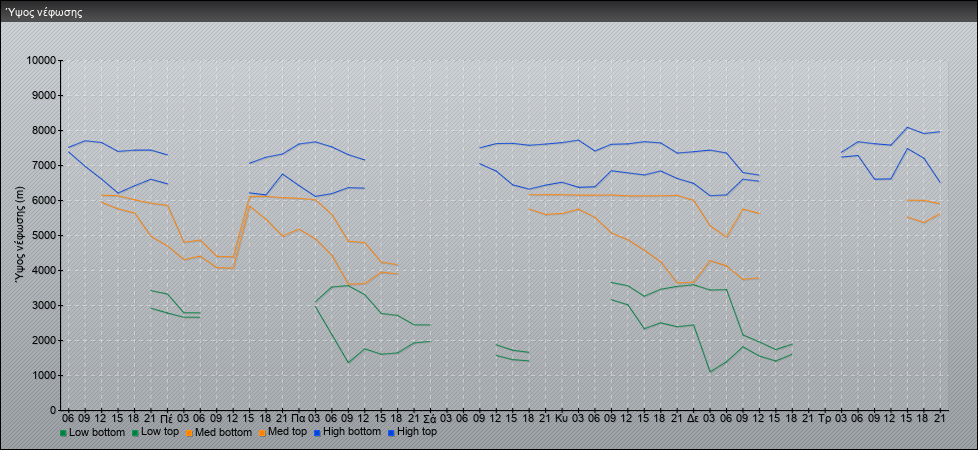The height and width of the screenshot is (450, 978).
Task: Click the 9000 value on the y-axis
Action: [44, 95]
